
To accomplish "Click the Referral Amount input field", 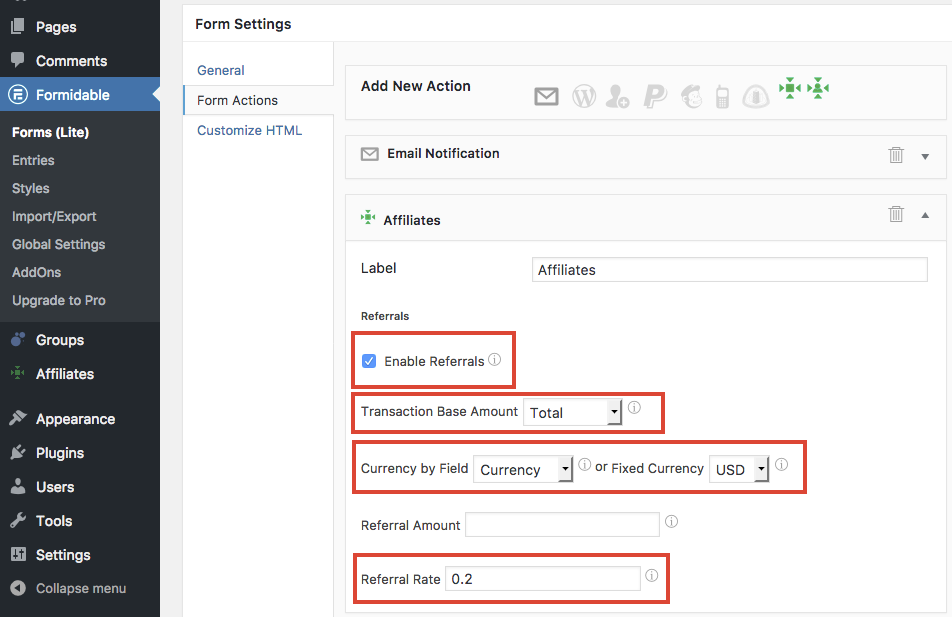I will 562,525.
